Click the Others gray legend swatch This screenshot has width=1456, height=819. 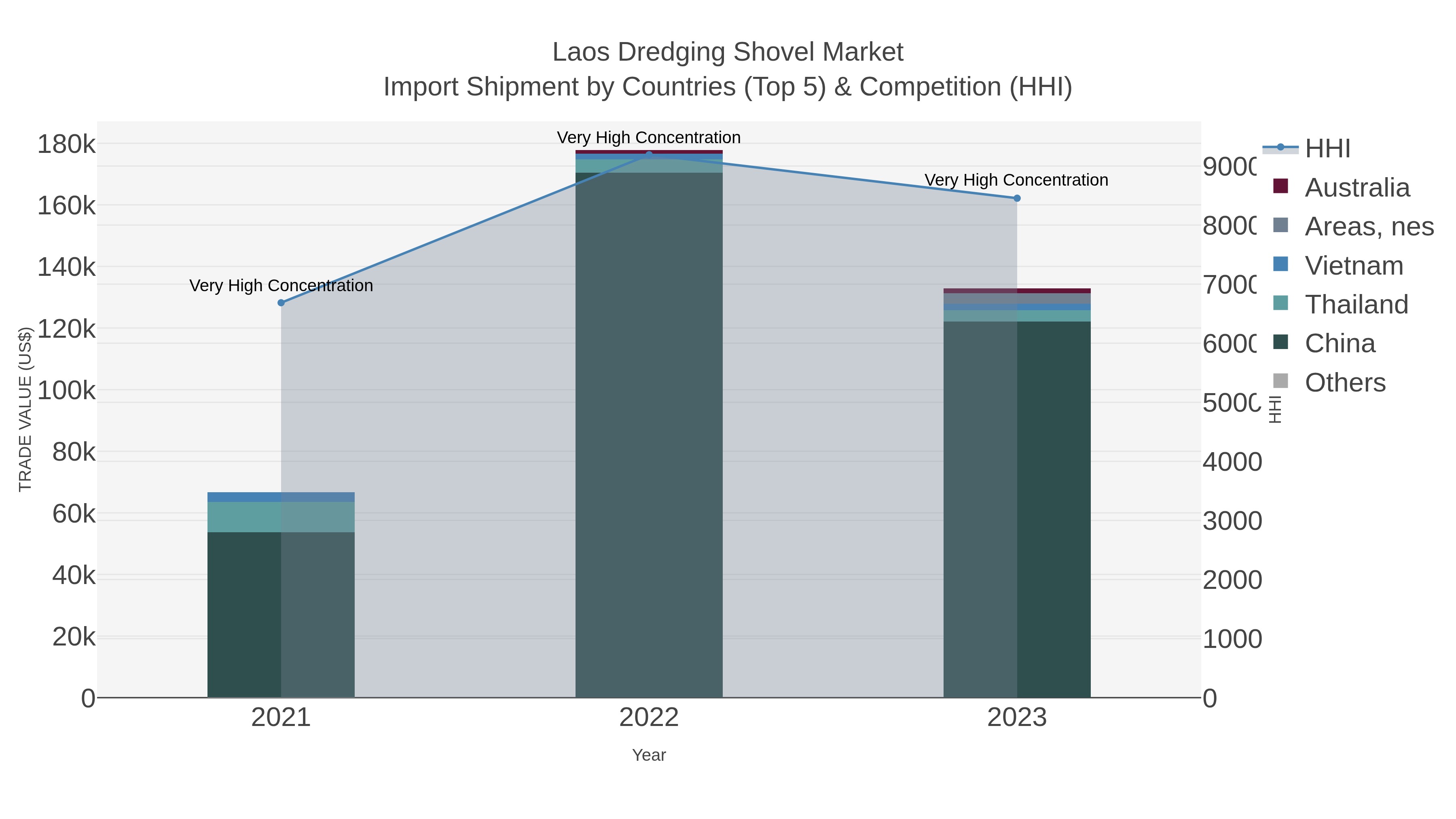[x=1281, y=381]
